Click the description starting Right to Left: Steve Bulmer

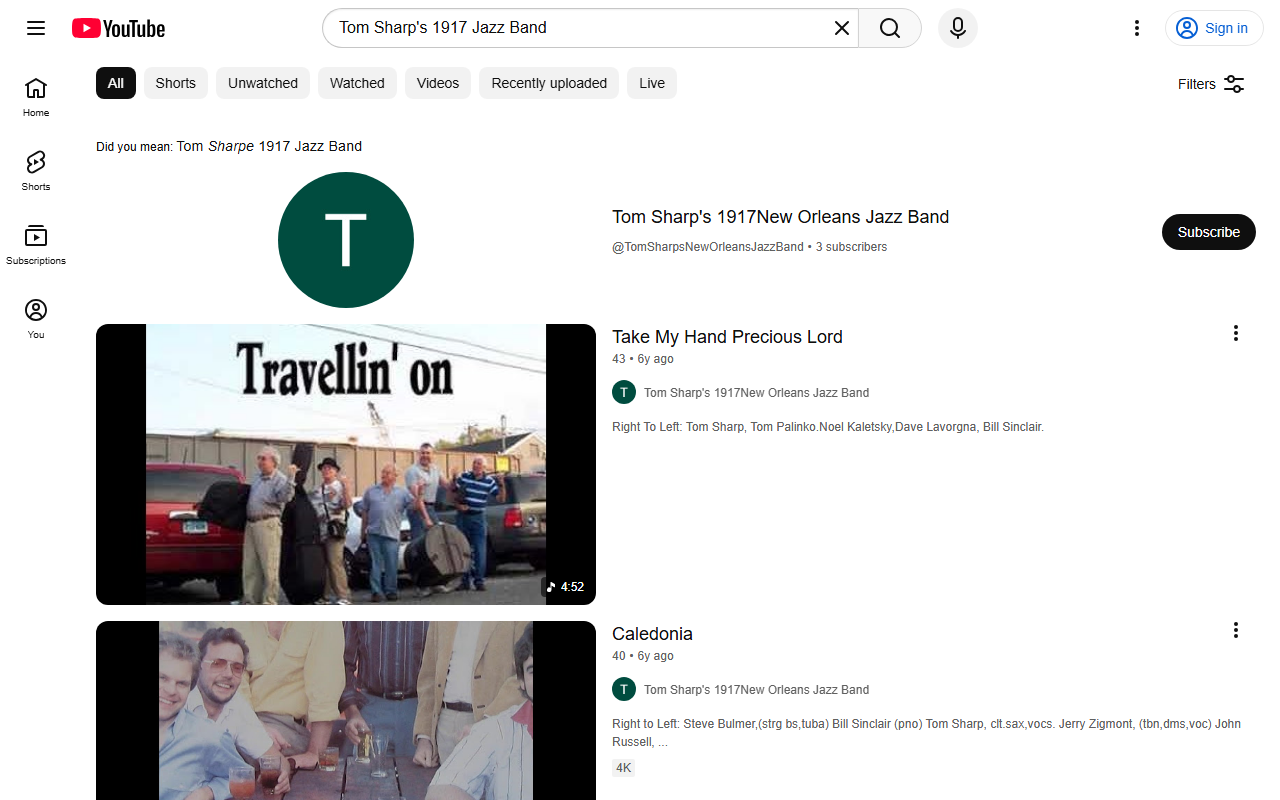(x=927, y=733)
